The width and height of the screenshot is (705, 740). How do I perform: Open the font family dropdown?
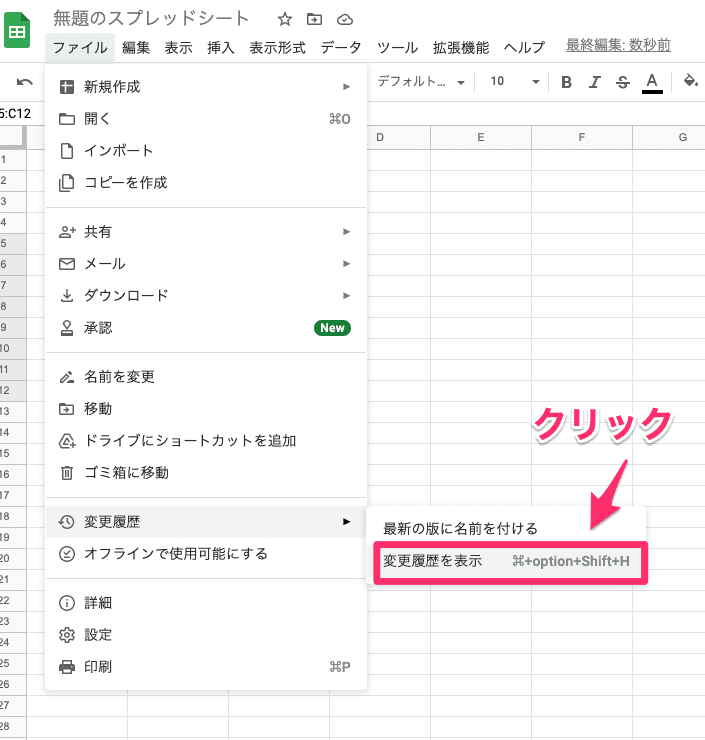(421, 82)
